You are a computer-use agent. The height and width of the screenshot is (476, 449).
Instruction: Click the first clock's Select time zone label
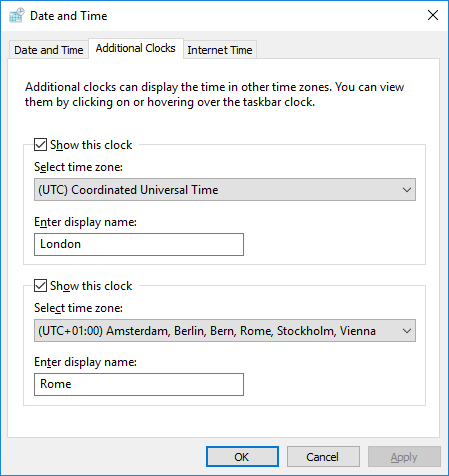pos(78,167)
